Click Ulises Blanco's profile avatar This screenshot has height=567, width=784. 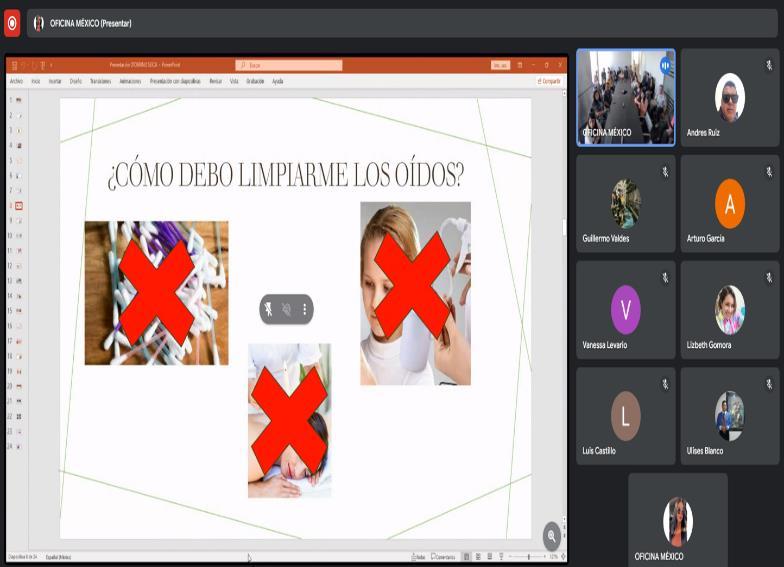tap(730, 416)
